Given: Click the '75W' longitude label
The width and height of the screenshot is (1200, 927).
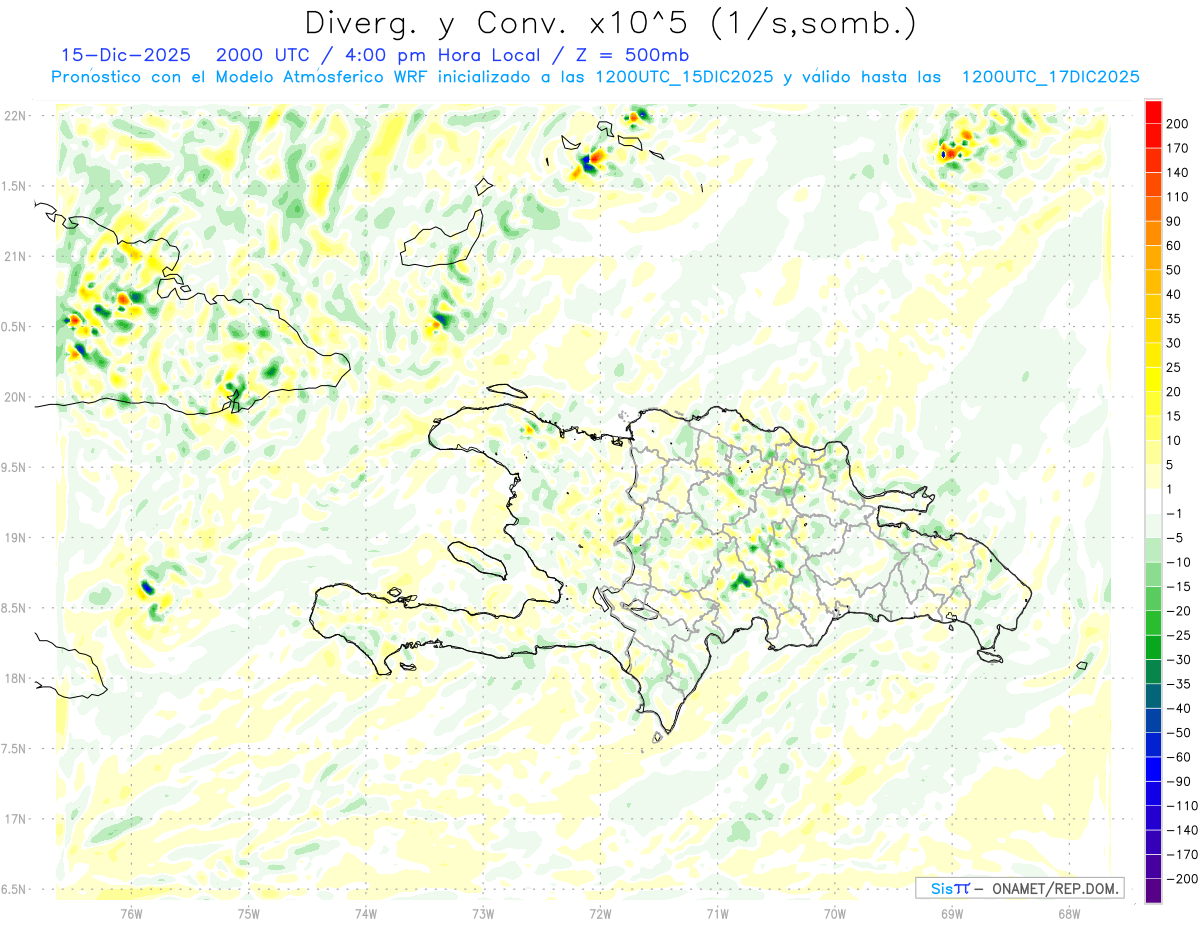Looking at the screenshot, I should [x=249, y=913].
